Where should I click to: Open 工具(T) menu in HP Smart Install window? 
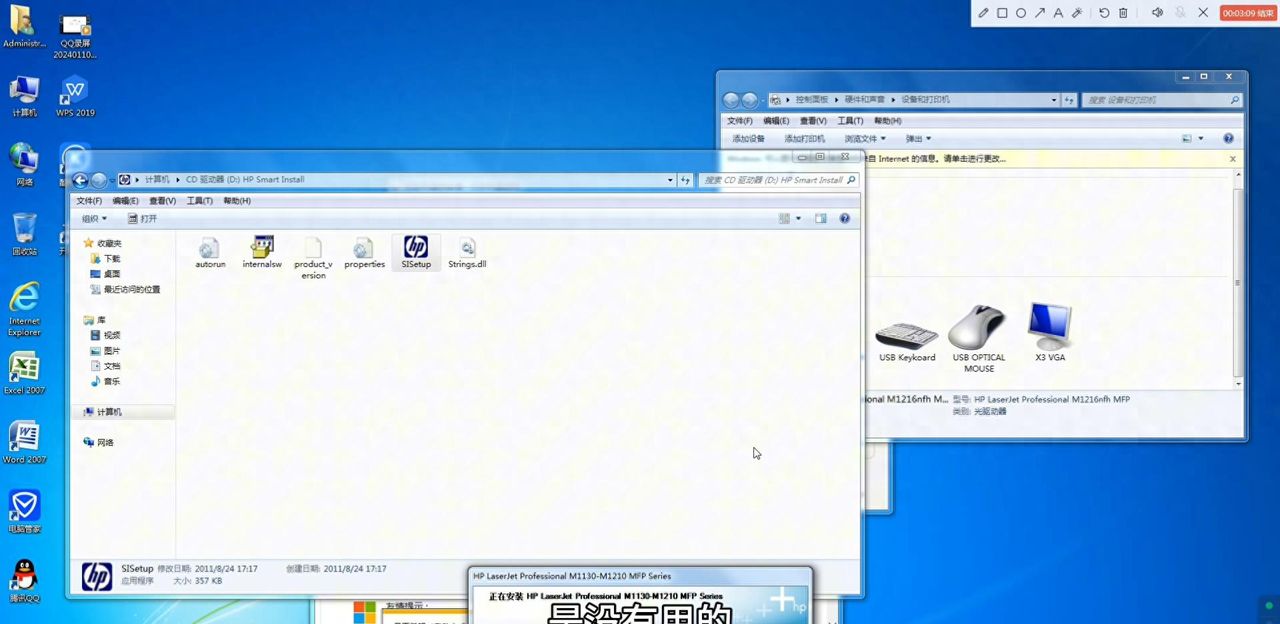[x=199, y=201]
